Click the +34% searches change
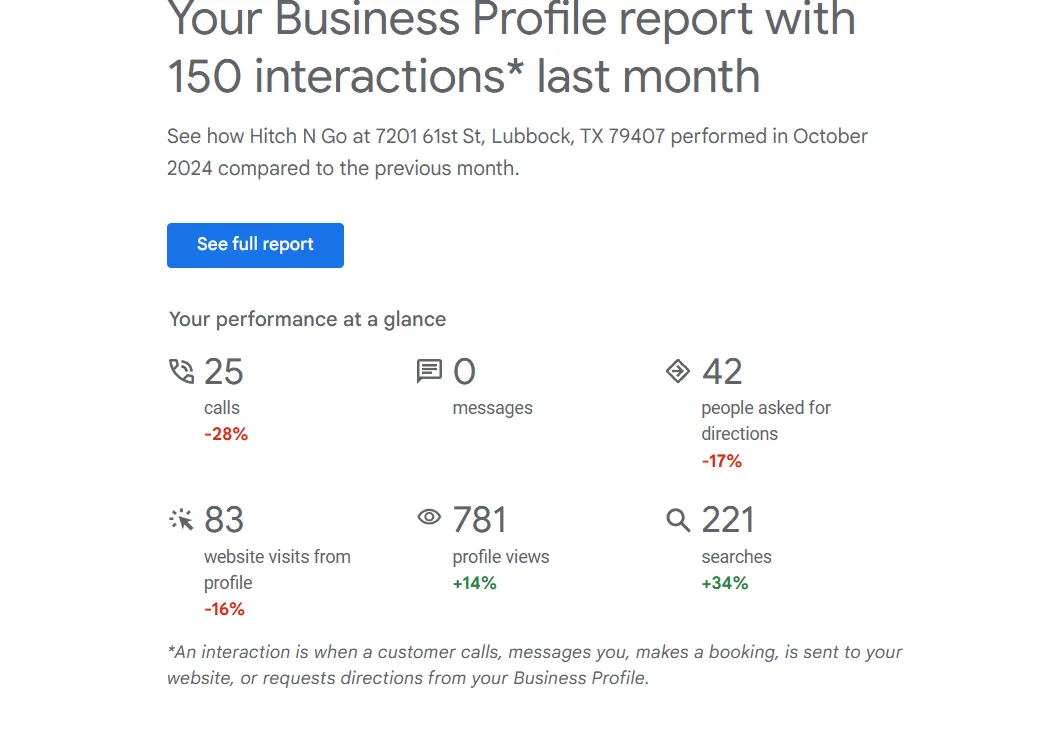 tap(725, 583)
